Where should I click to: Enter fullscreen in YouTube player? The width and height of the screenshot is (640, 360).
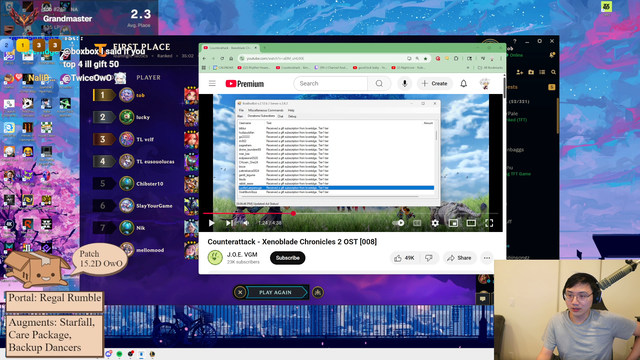click(x=489, y=223)
